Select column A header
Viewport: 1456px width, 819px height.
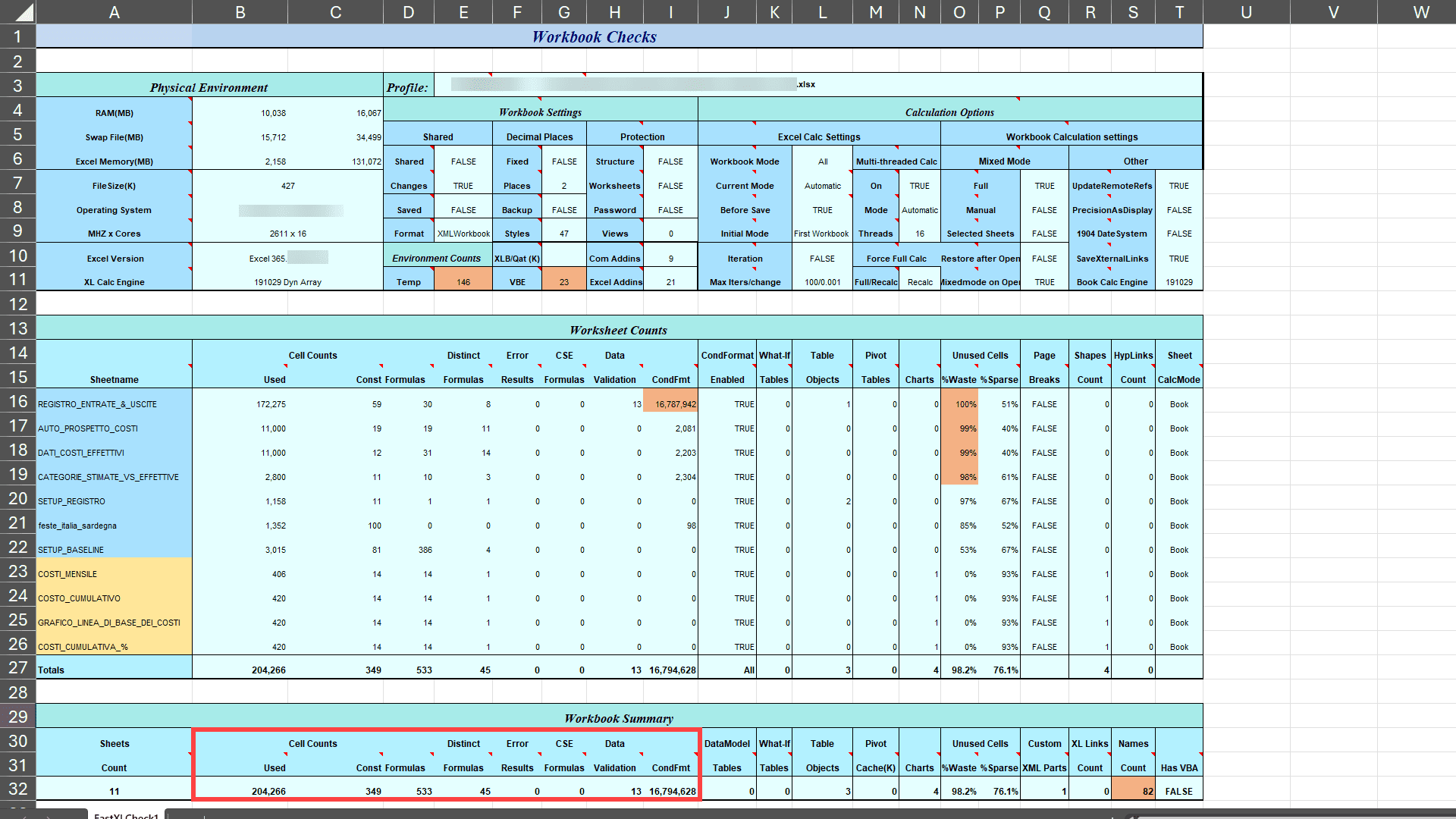click(x=115, y=11)
